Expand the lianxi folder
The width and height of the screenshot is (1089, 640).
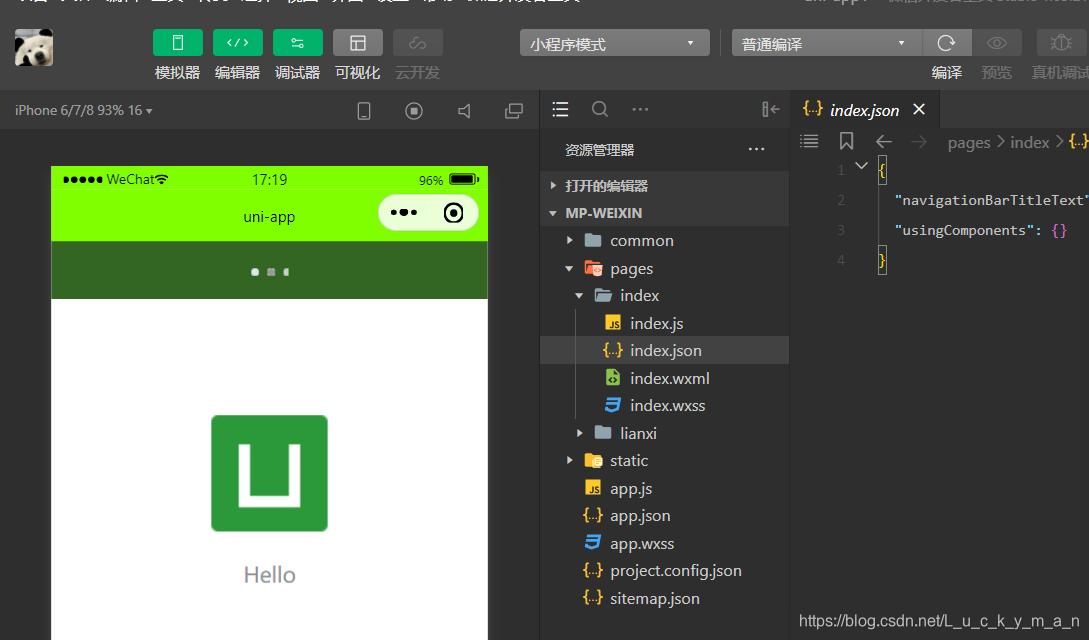tap(579, 433)
